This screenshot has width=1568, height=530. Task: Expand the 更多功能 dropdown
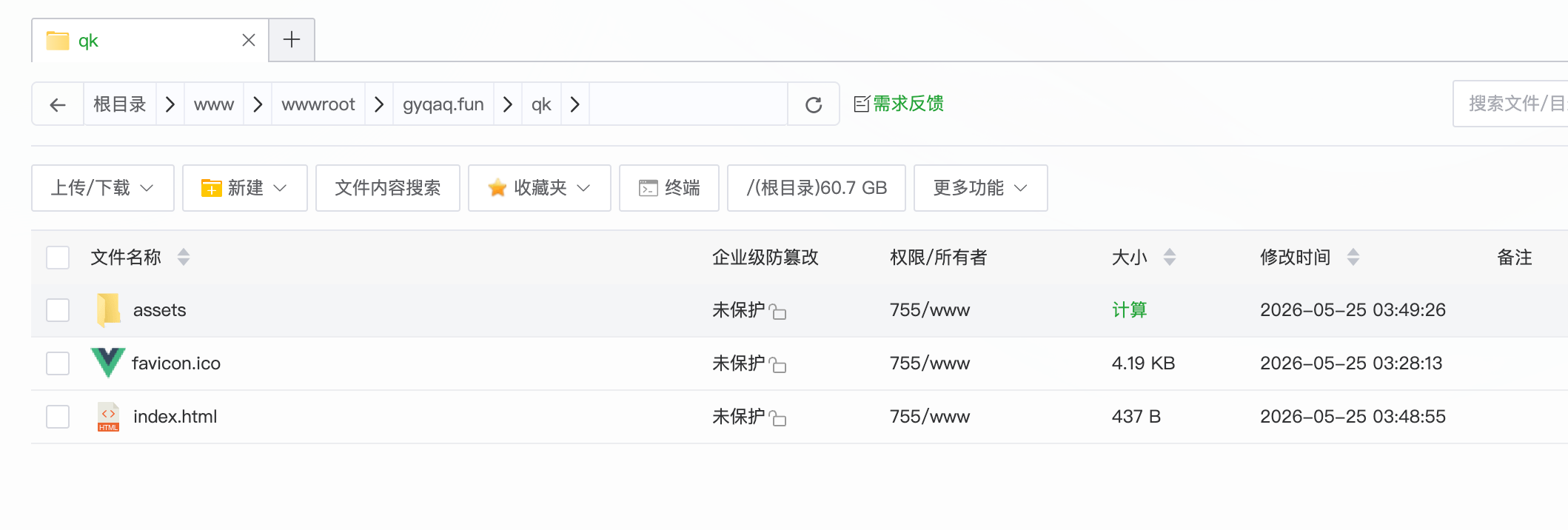(x=981, y=188)
